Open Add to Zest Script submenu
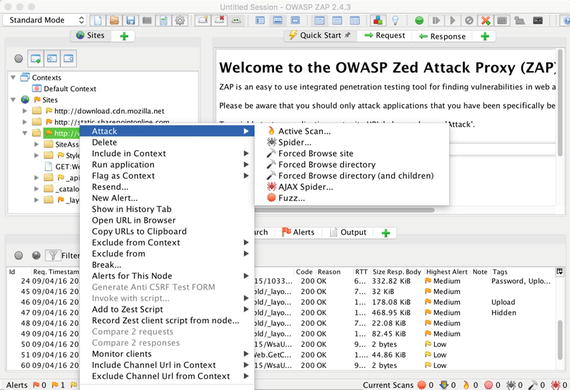Screen dimensions: 570x390 click(x=167, y=309)
